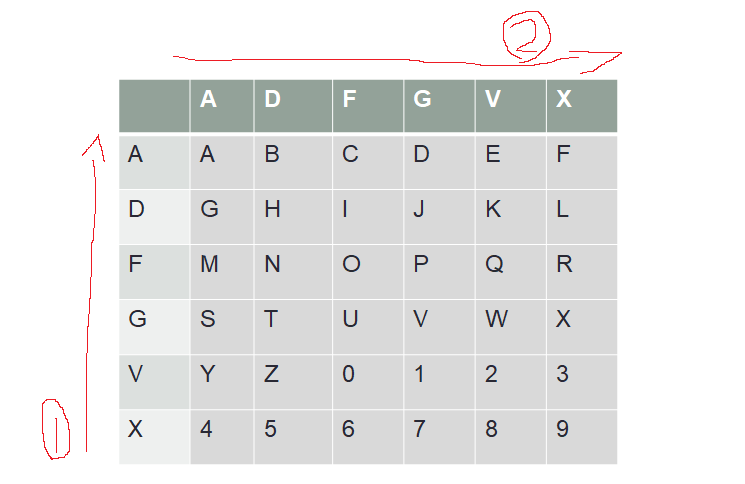This screenshot has height=484, width=745.
Task: Click the cell containing letter H
Action: (293, 217)
